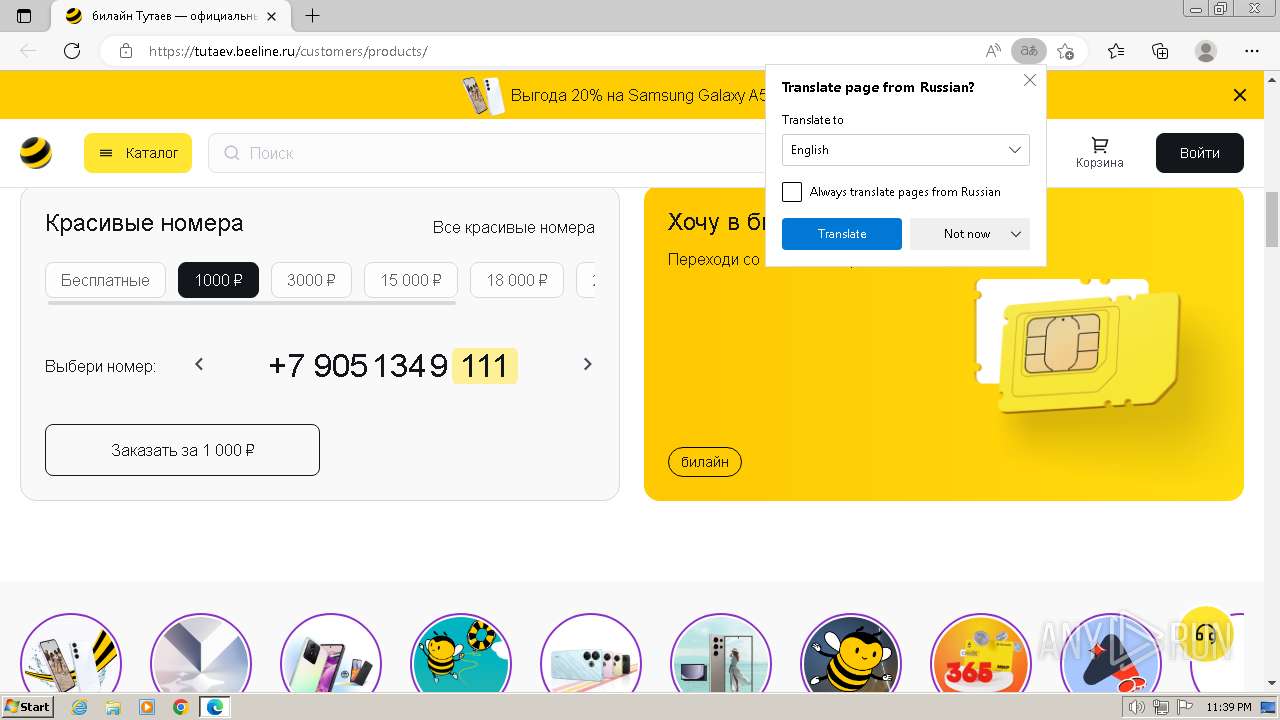Open the volume icon in system tray
Screen dimensions: 1280x720
[x=1136, y=707]
